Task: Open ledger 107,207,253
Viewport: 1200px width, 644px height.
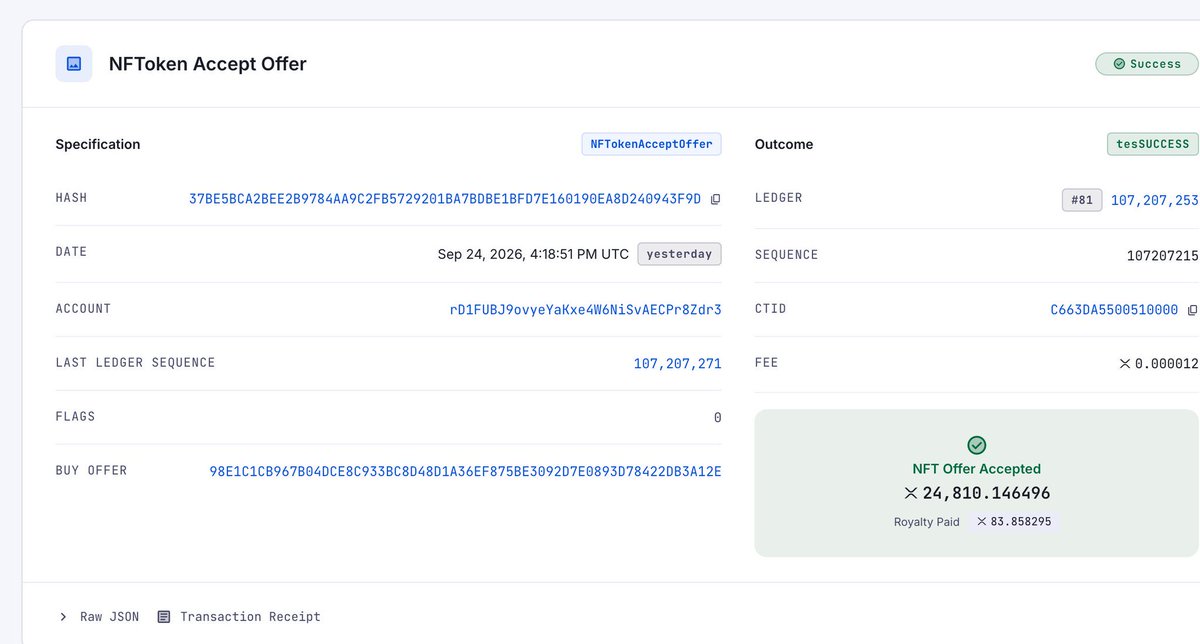Action: [x=1154, y=200]
